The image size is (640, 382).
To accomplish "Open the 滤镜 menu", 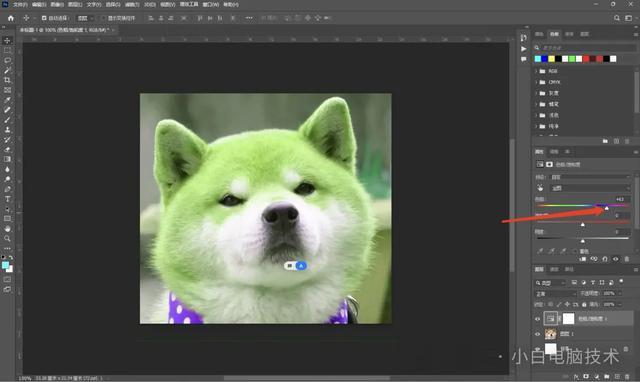I will [x=132, y=4].
